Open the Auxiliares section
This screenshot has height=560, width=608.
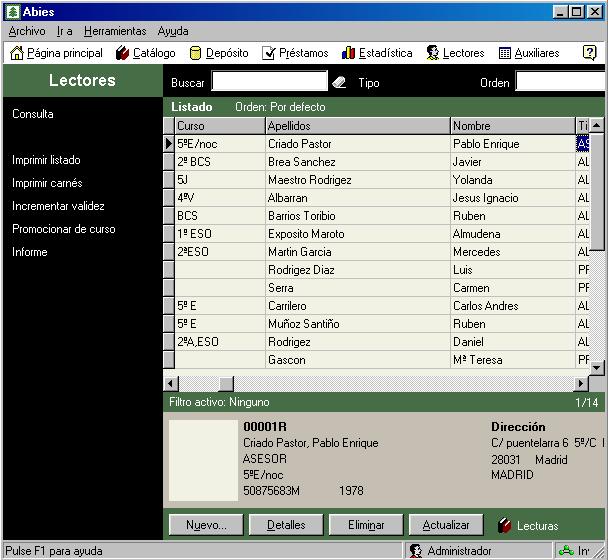(528, 53)
